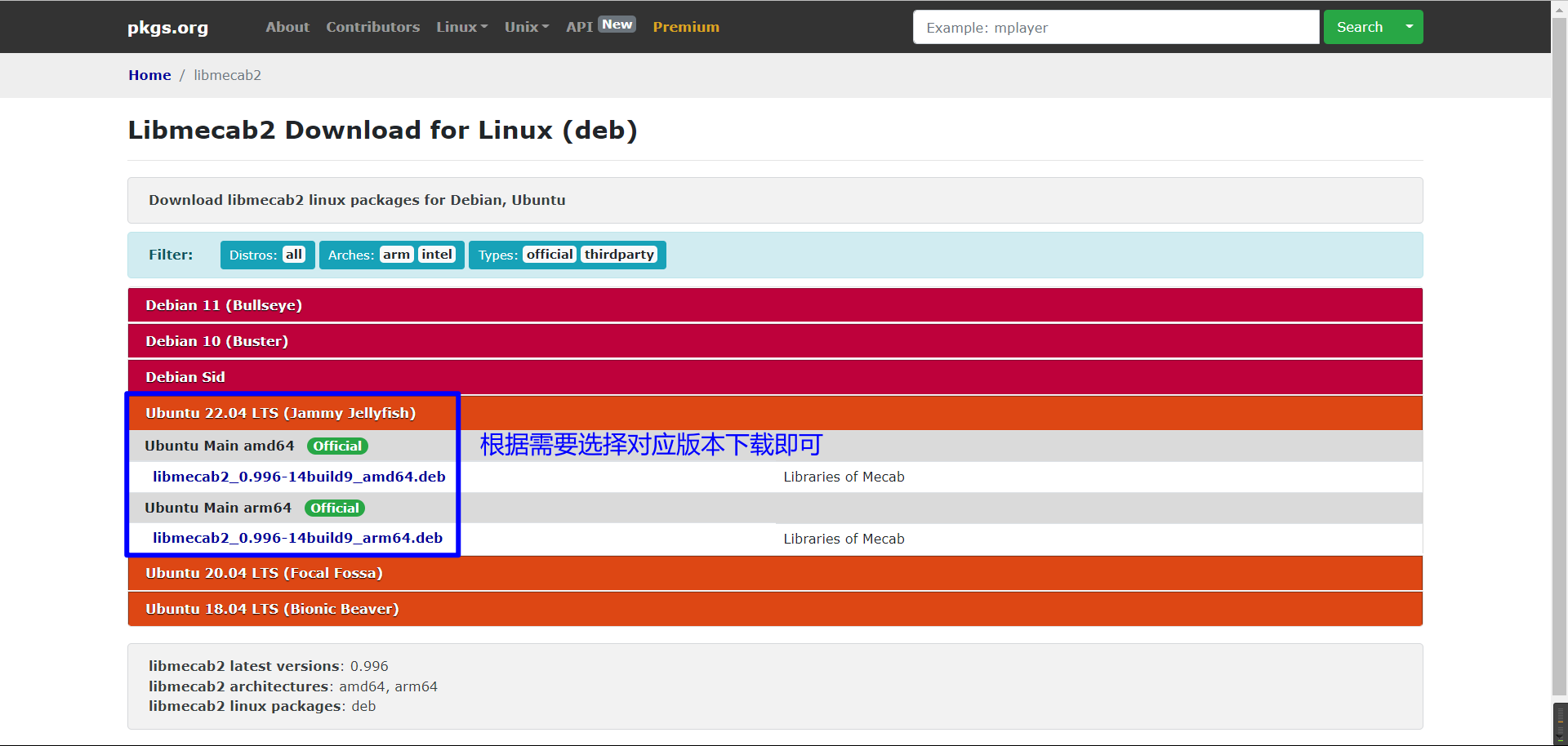Click the New badge next to API

coord(617,23)
